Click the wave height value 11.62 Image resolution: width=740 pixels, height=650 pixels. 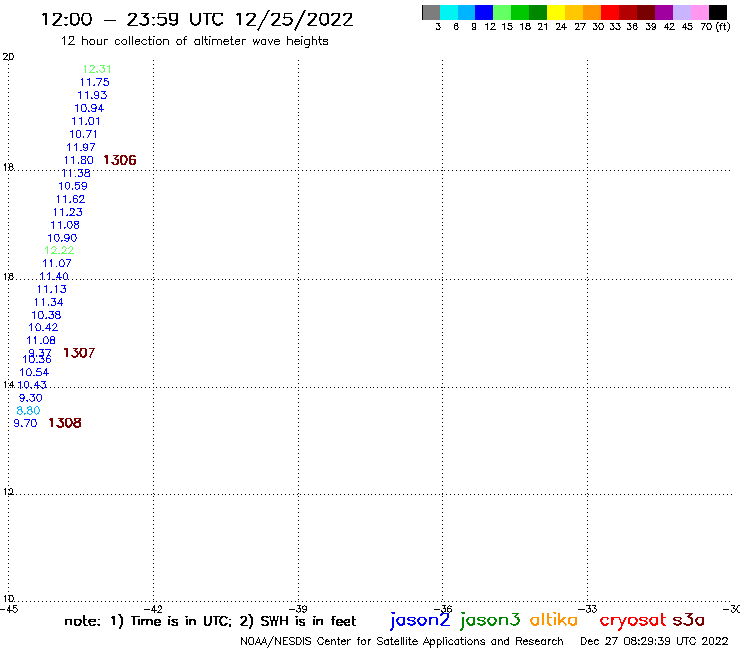click(70, 199)
